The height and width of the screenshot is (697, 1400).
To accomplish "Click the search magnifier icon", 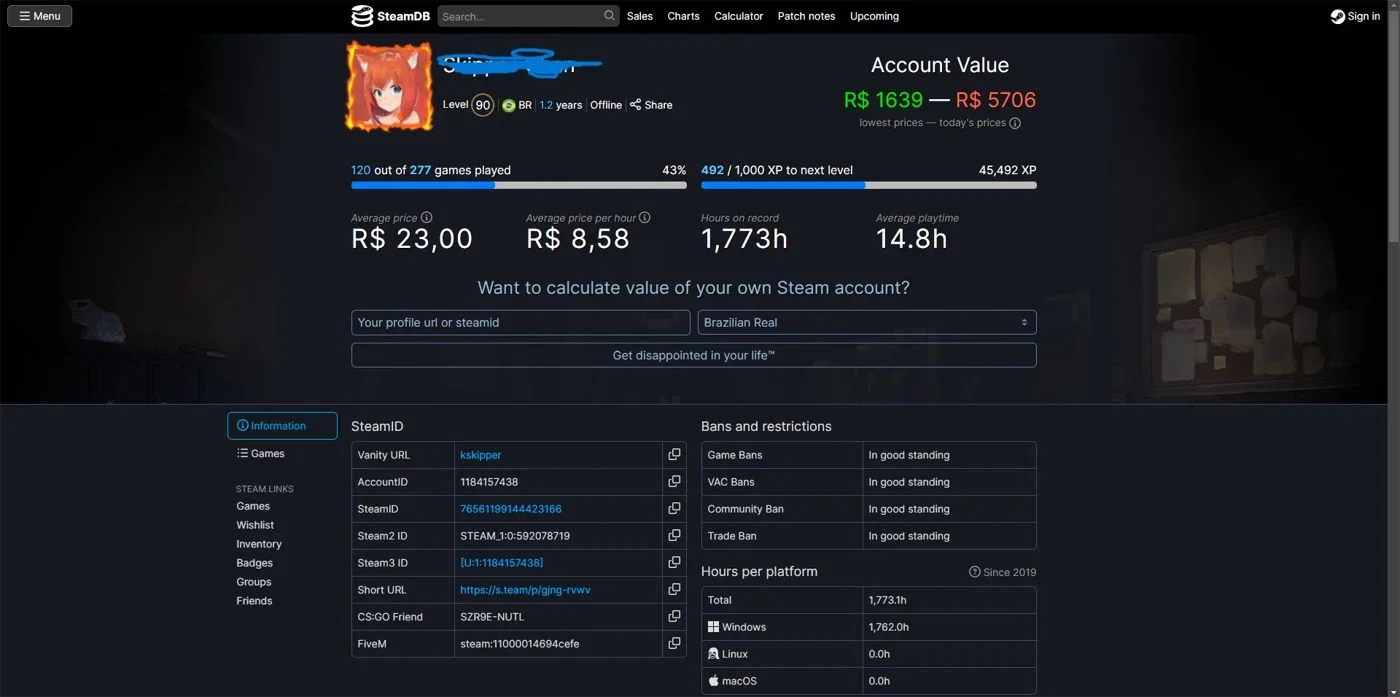I will click(x=609, y=16).
